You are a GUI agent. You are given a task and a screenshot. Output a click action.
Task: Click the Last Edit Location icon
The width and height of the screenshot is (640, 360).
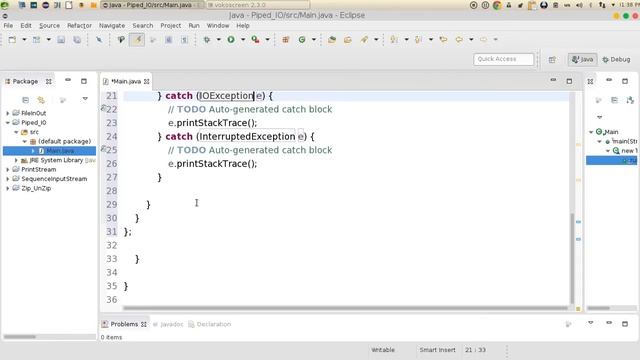click(x=443, y=40)
